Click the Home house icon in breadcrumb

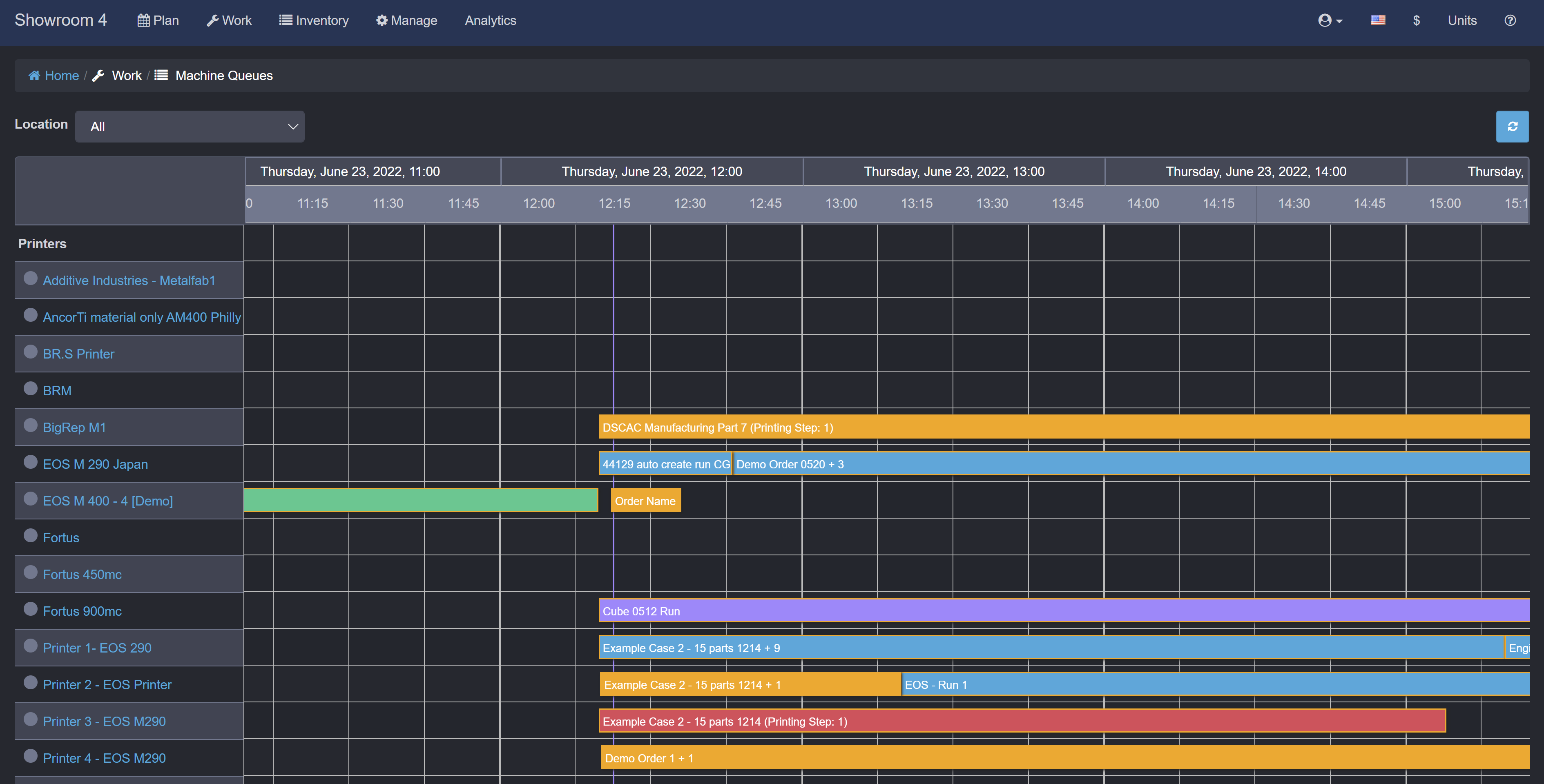(34, 76)
